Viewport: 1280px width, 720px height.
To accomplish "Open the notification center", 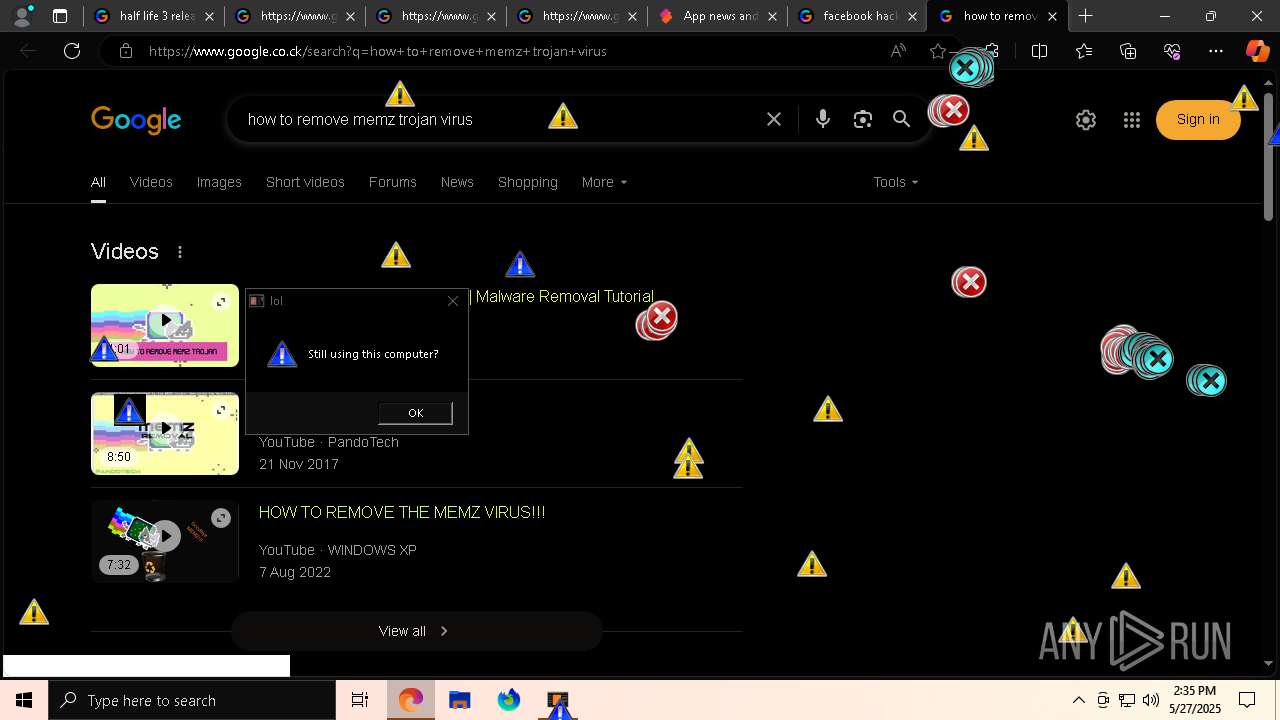I will [x=1247, y=700].
